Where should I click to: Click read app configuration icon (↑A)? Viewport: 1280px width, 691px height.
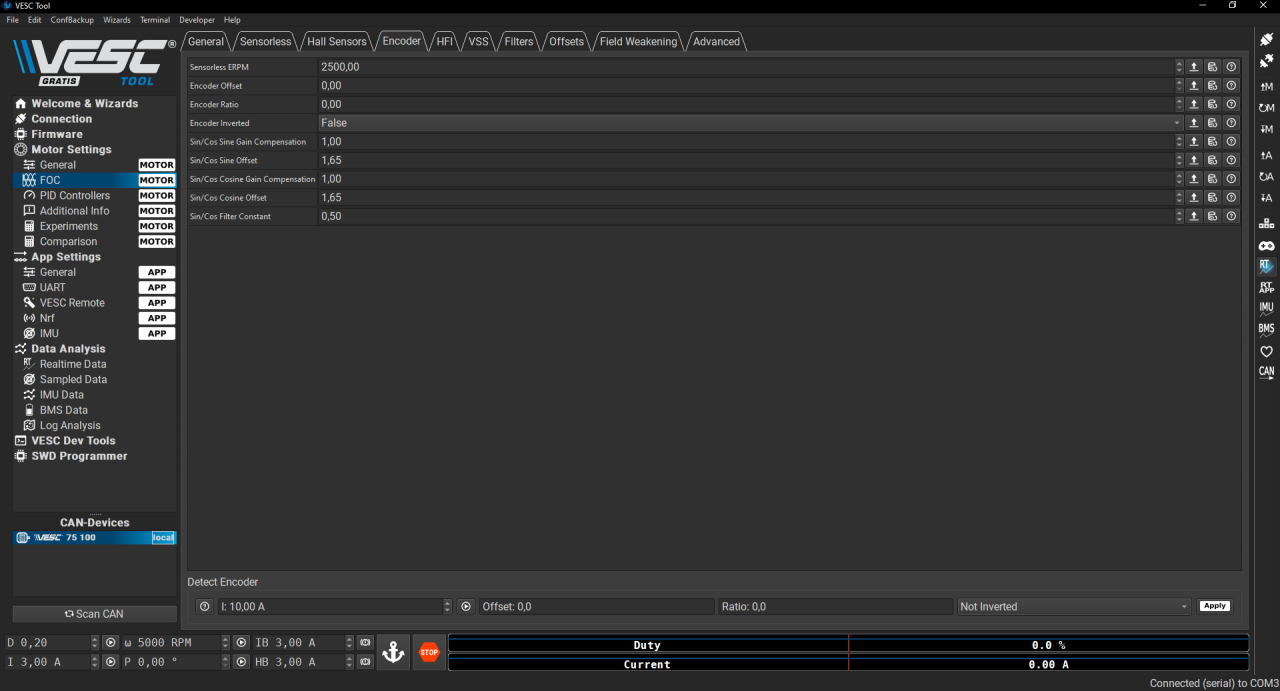[1266, 155]
